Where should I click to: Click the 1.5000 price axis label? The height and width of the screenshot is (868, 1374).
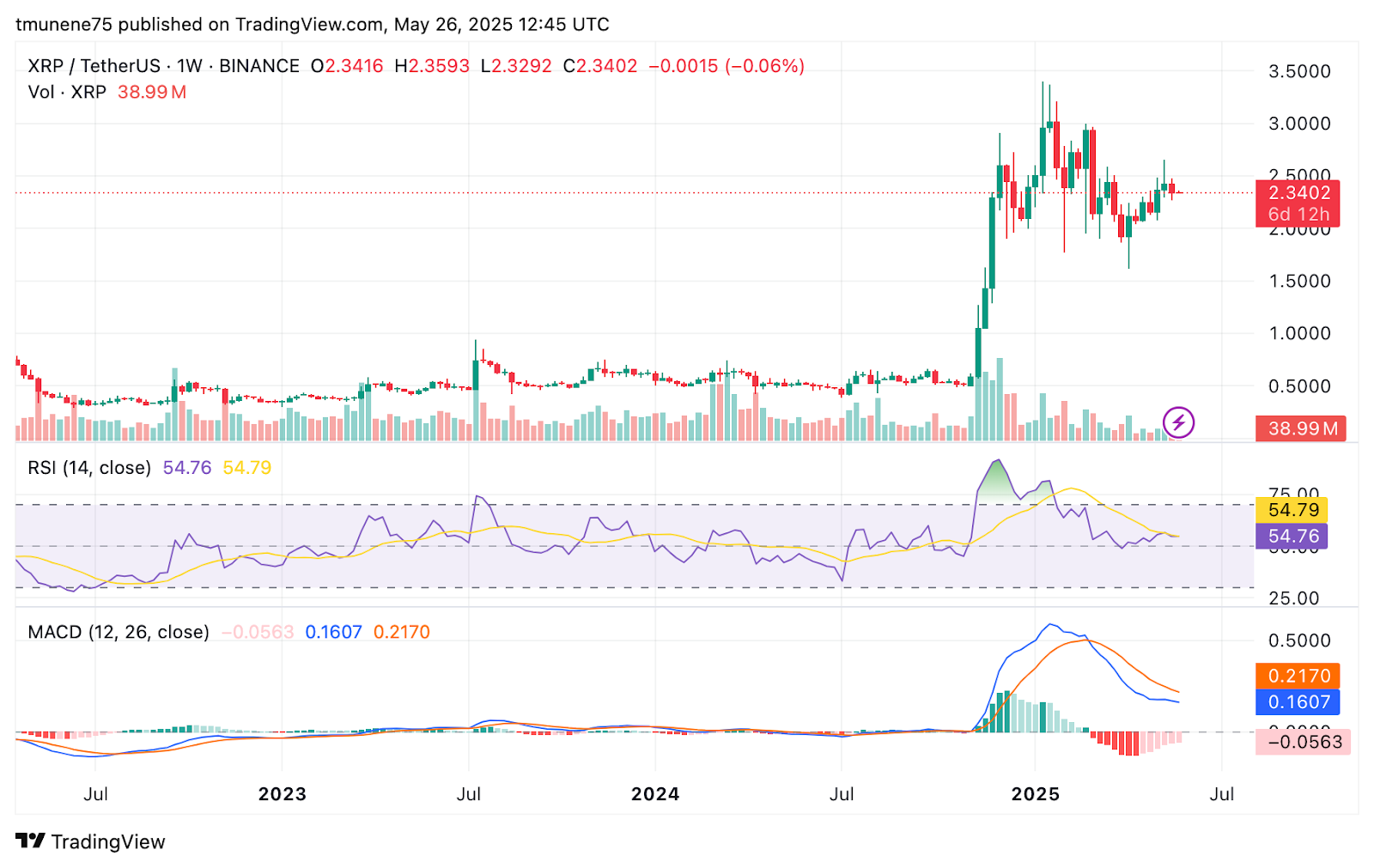(x=1299, y=281)
